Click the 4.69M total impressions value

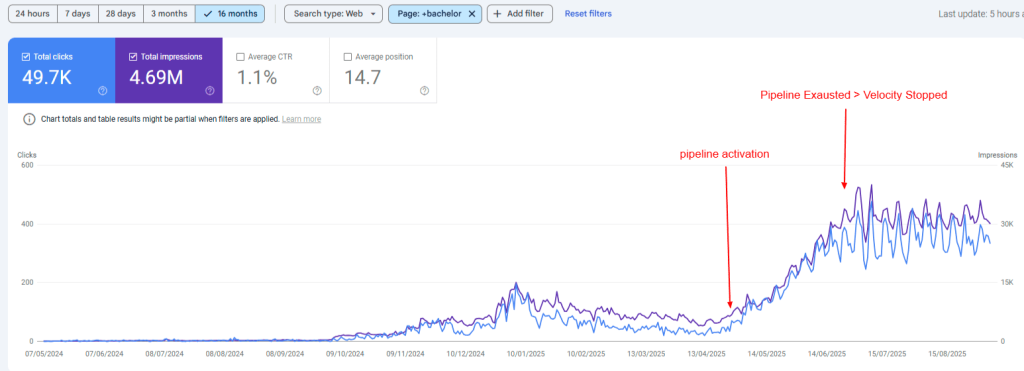pos(157,78)
